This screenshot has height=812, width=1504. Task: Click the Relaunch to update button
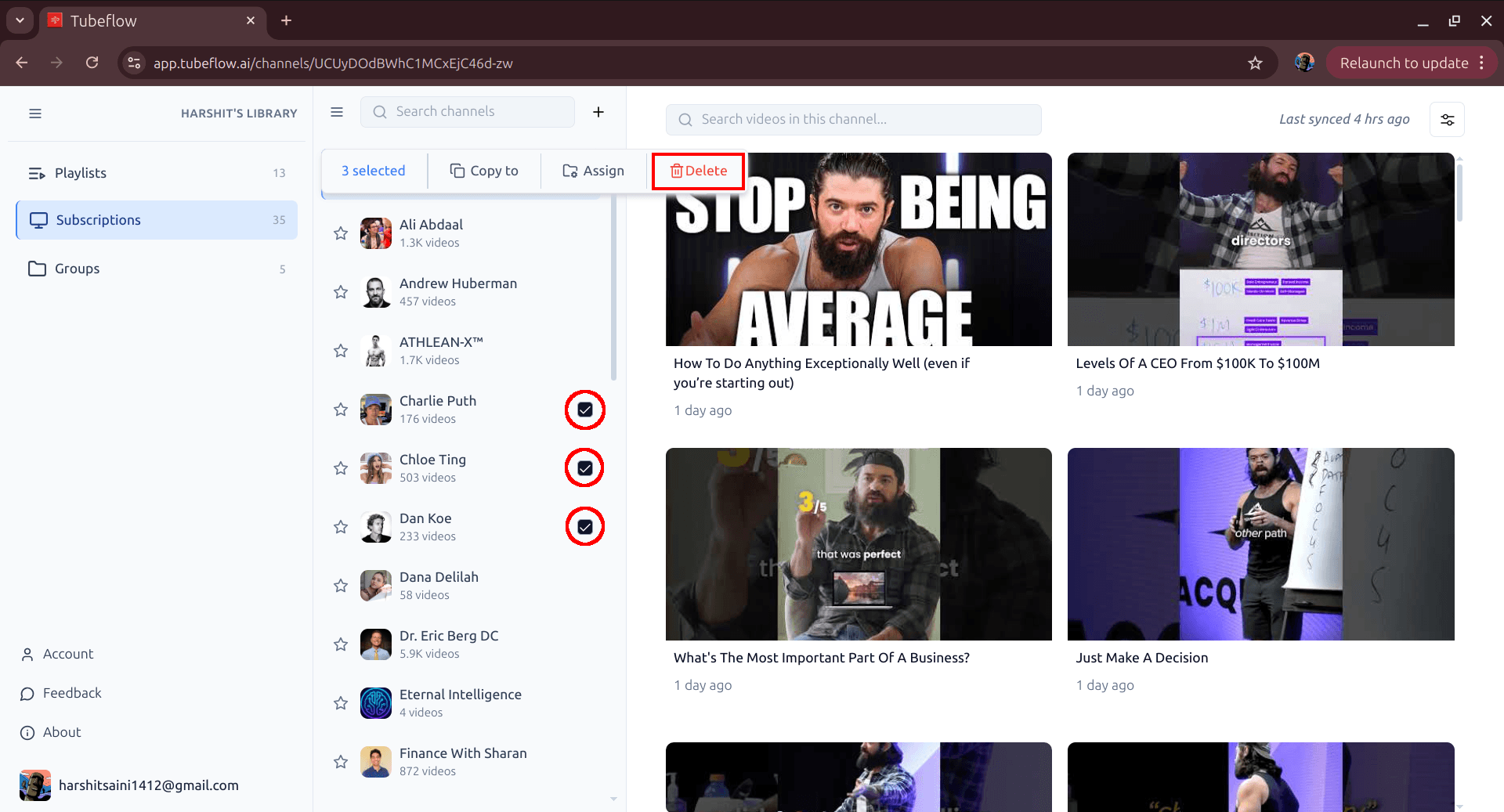pyautogui.click(x=1405, y=63)
